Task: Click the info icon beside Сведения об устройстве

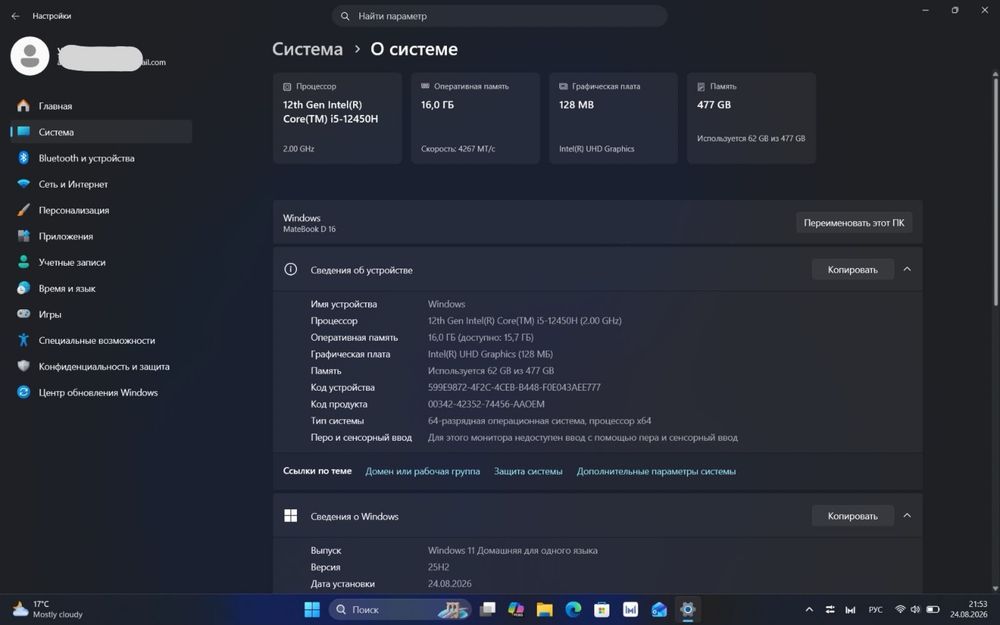Action: (290, 269)
